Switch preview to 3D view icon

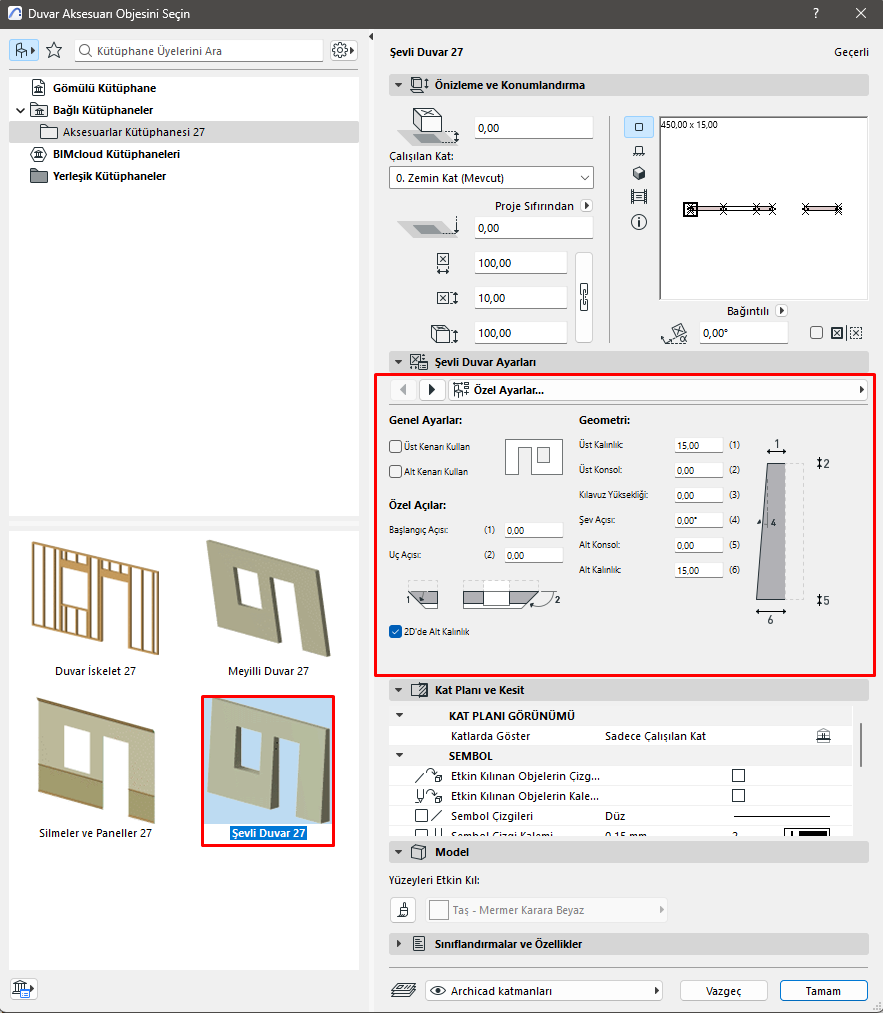[639, 174]
